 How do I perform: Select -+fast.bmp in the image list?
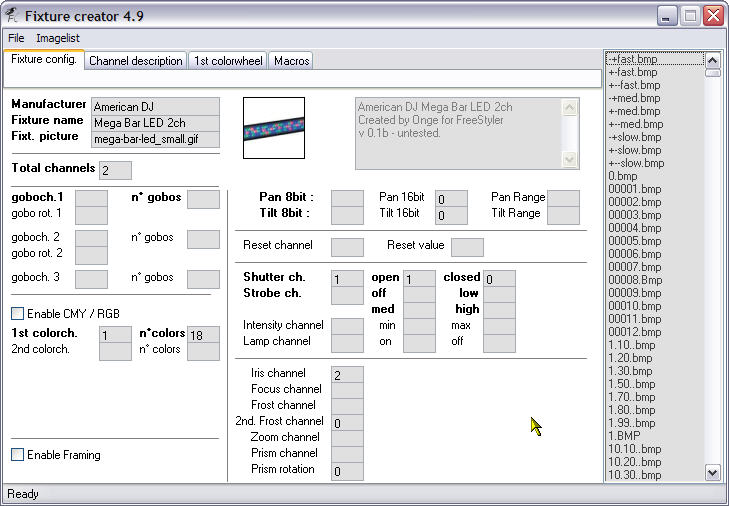pyautogui.click(x=655, y=59)
